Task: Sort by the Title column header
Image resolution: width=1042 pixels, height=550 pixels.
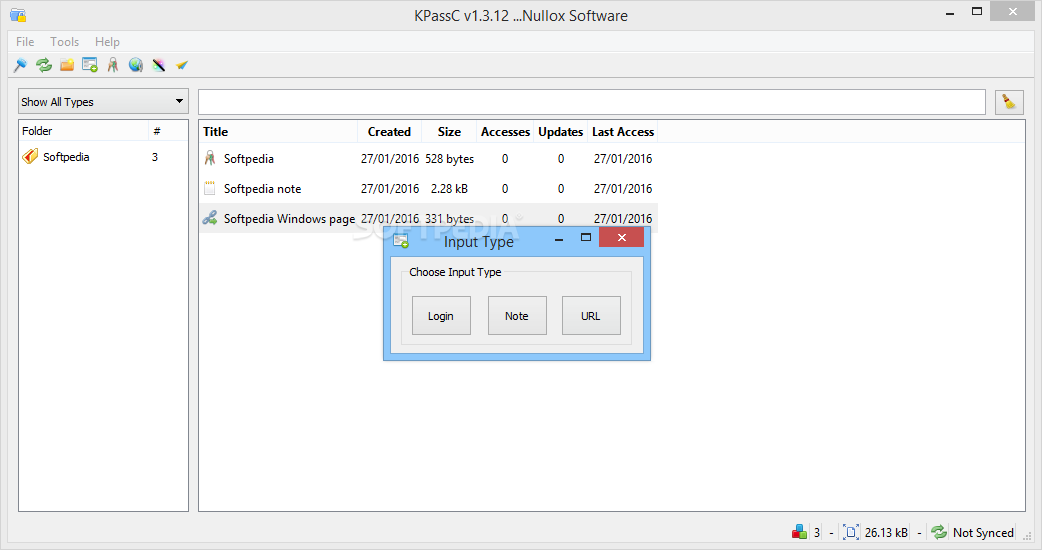Action: 278,132
